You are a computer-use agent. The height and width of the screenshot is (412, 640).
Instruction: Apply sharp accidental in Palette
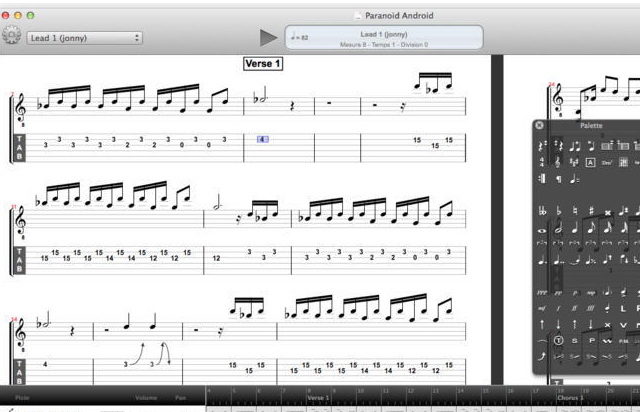click(591, 212)
